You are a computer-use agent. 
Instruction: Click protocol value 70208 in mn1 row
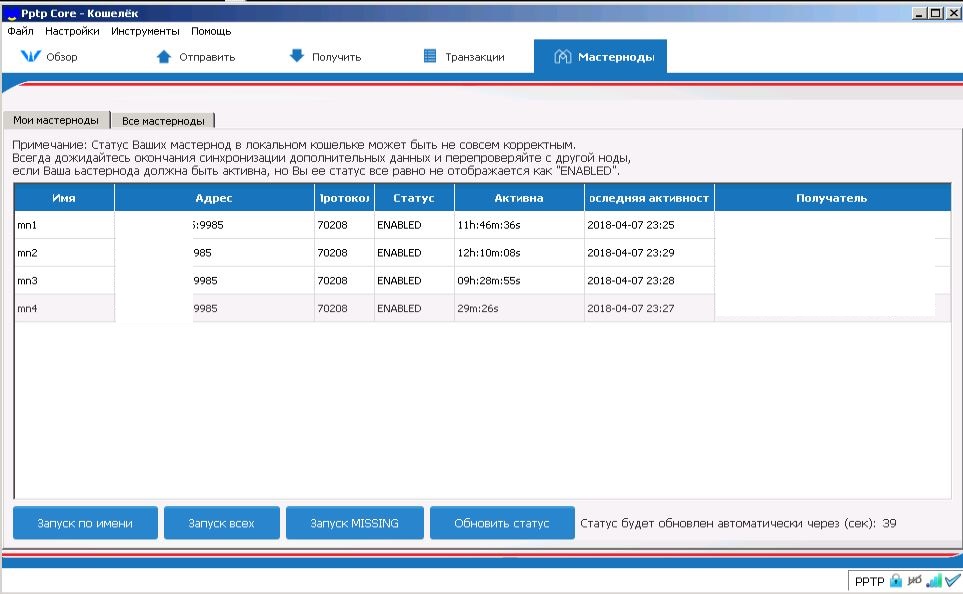[x=332, y=225]
